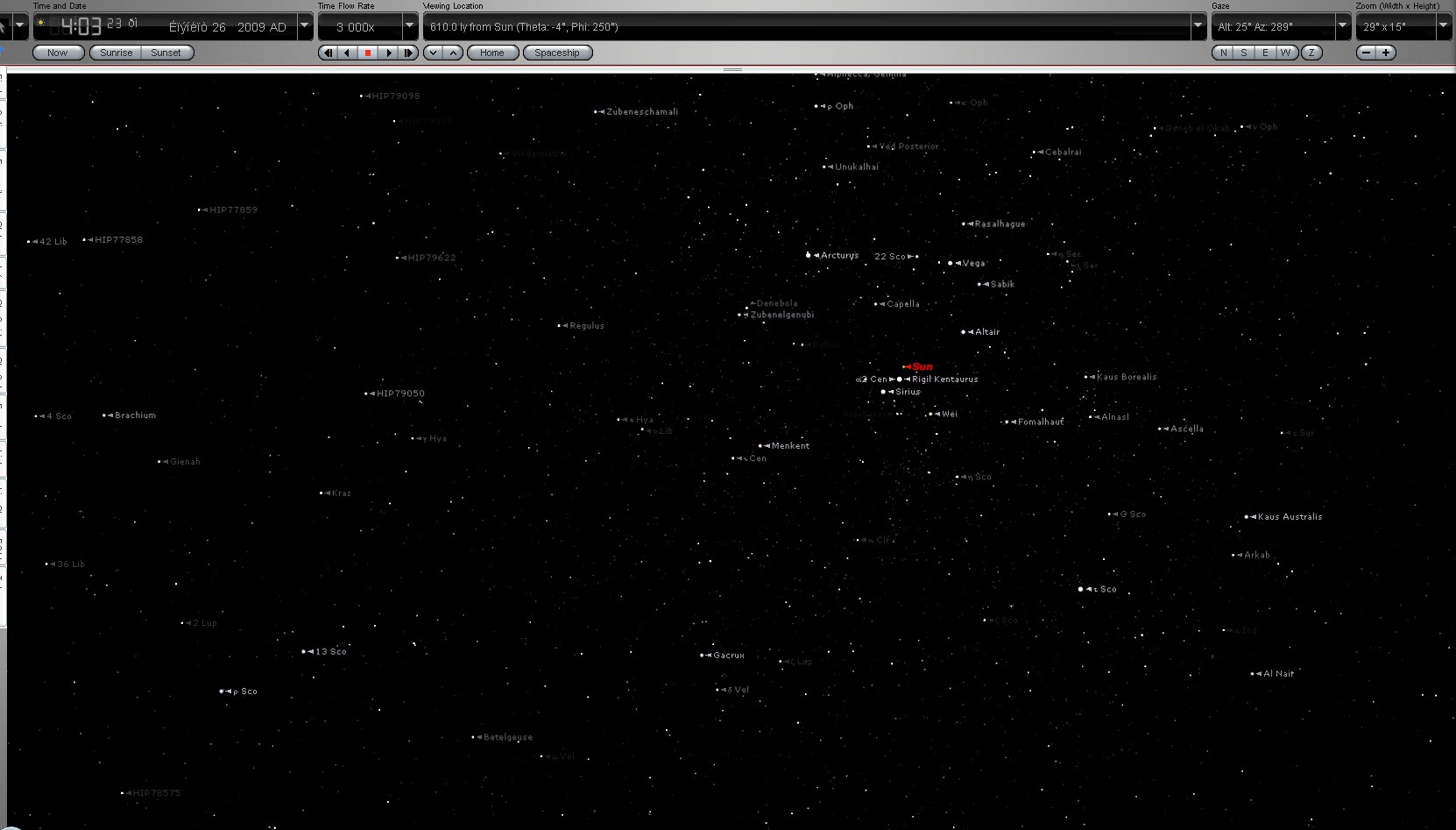Select the Sirius star label
The width and height of the screenshot is (1456, 830).
coord(908,392)
